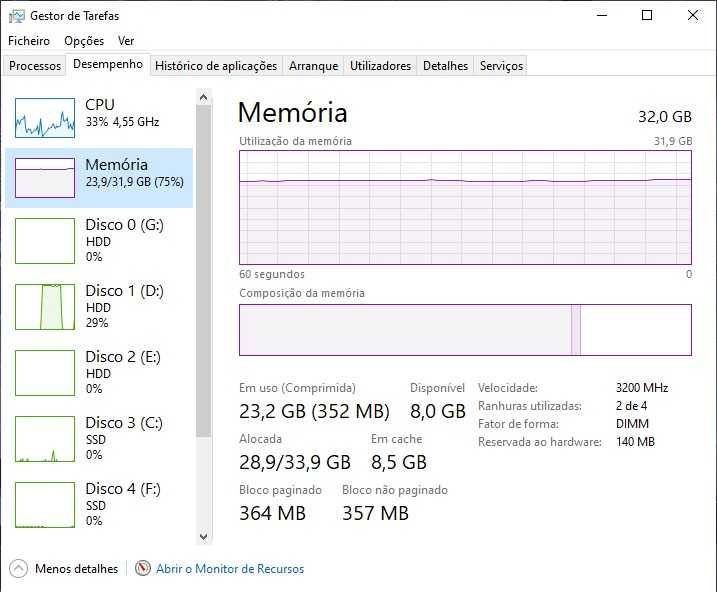This screenshot has height=592, width=717.
Task: Select the CPU performance graph thumbnail
Action: (45, 117)
